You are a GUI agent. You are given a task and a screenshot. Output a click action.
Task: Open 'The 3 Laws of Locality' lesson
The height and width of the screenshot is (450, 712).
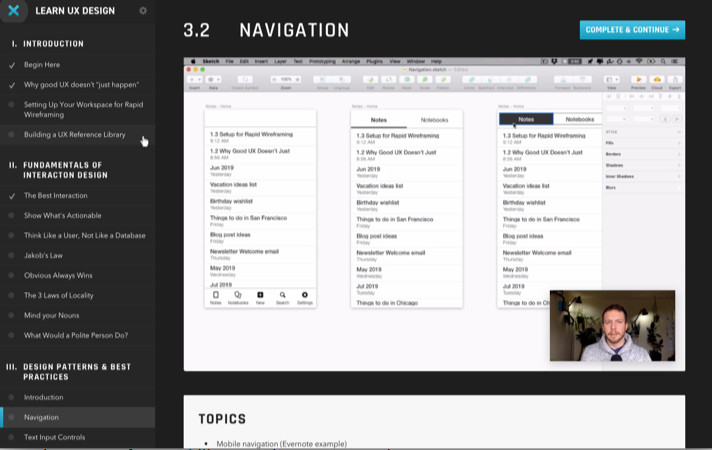tap(77, 295)
